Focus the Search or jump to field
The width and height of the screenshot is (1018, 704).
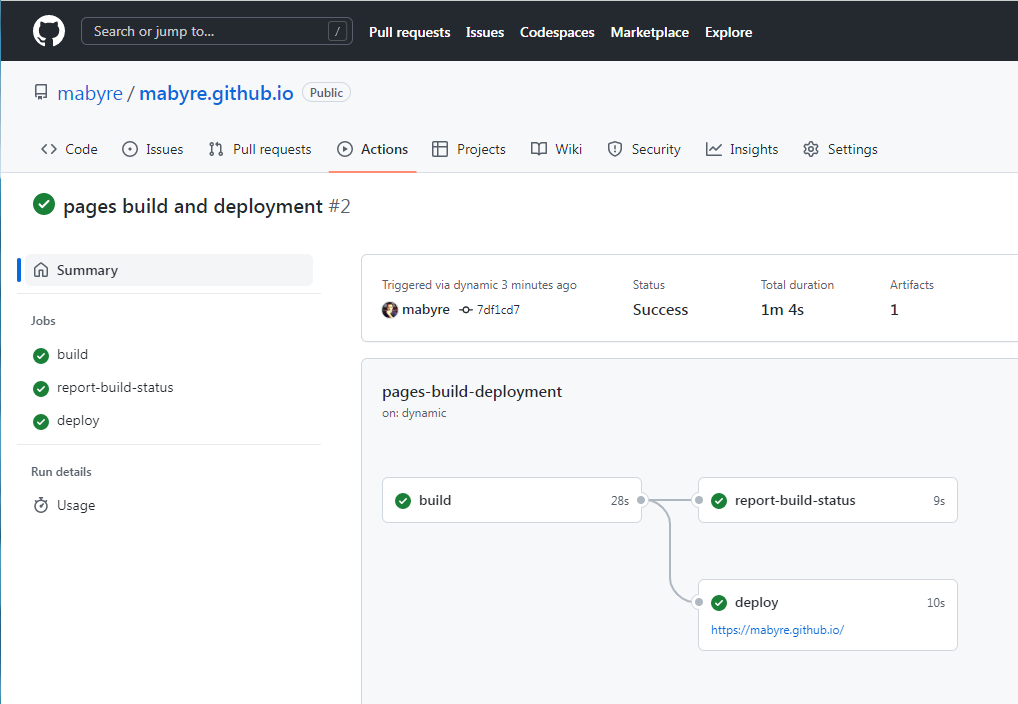coord(217,31)
